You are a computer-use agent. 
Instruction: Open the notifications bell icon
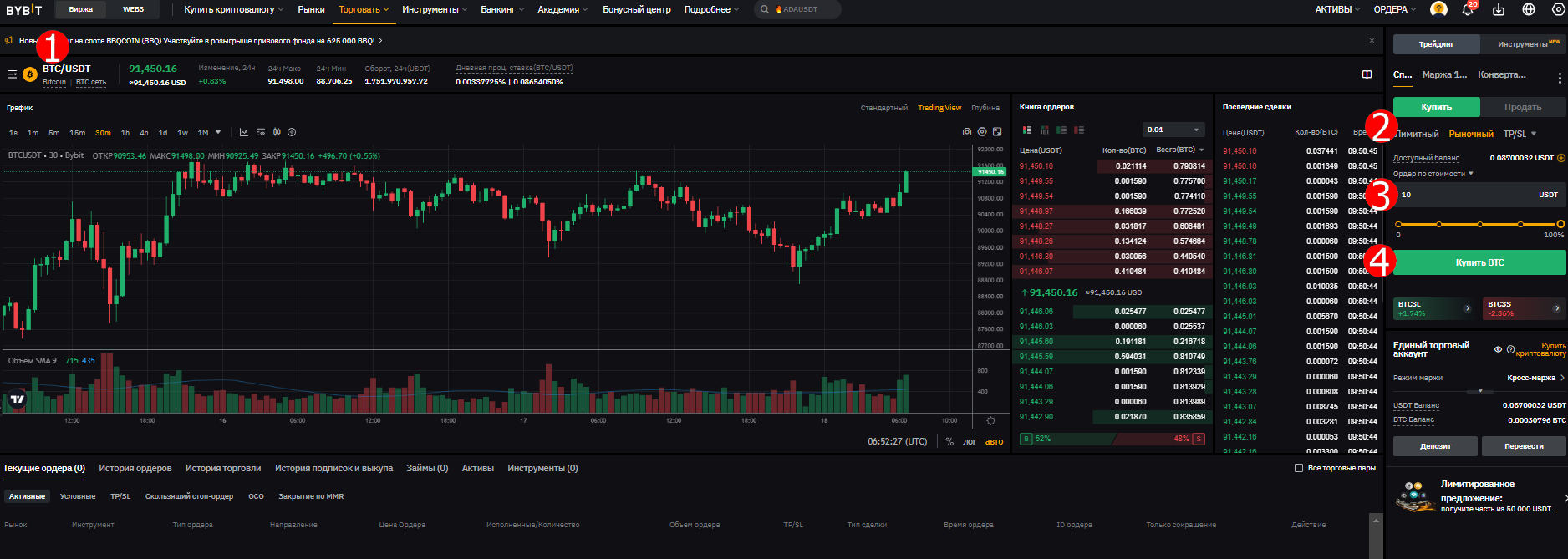tap(1467, 9)
